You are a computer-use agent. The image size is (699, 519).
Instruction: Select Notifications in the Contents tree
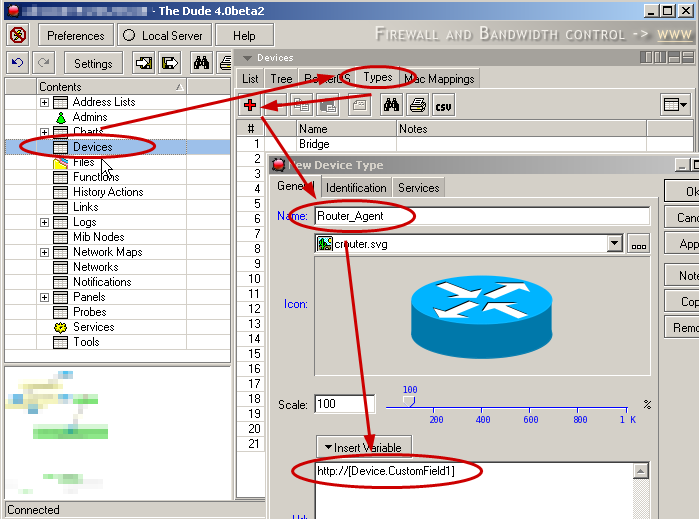click(102, 282)
